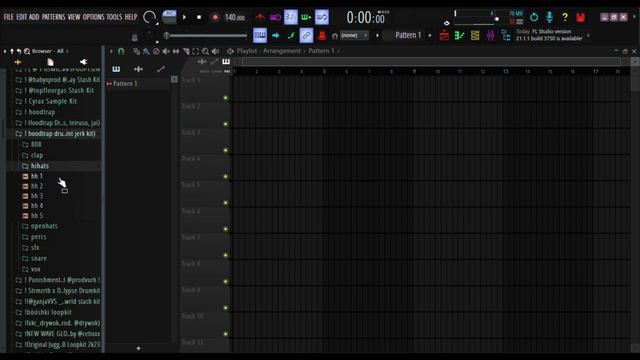Click the browser current project file icon
Image resolution: width=640 pixels, height=360 pixels.
pos(50,62)
